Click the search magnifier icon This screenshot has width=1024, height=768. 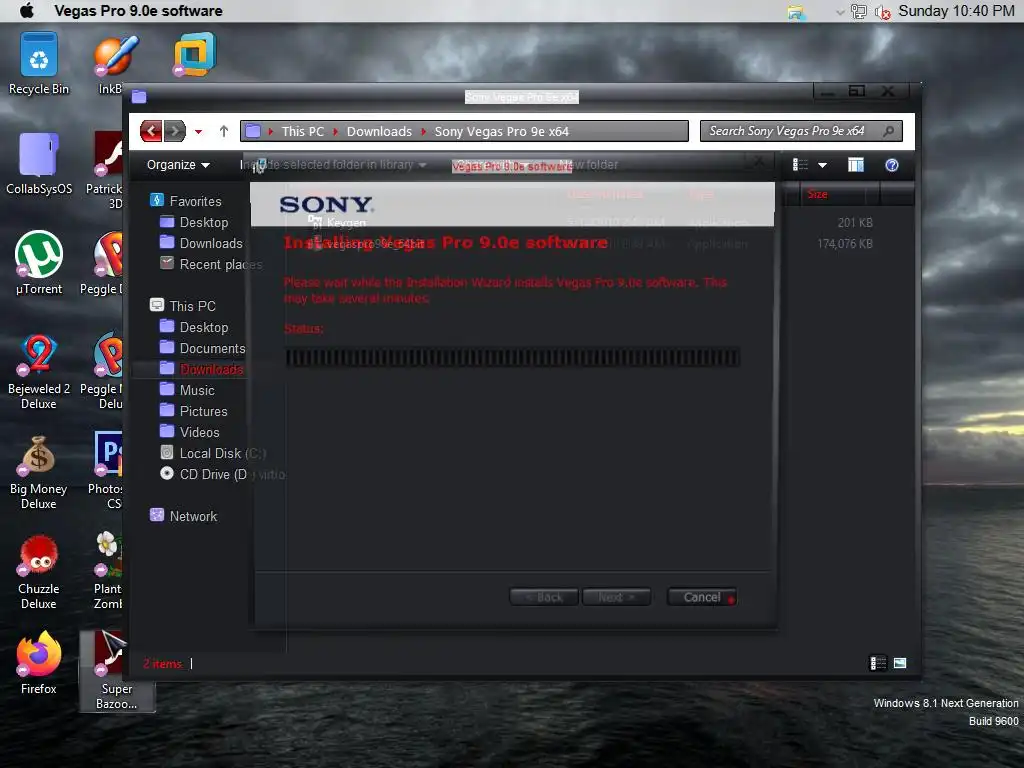[888, 131]
